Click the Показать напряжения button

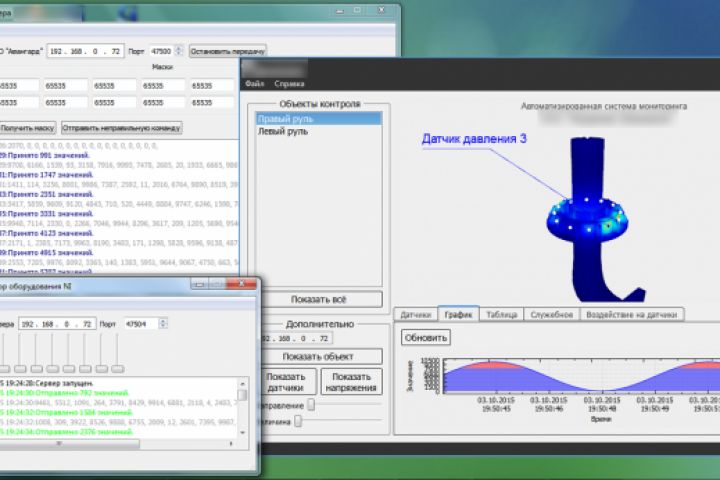point(351,382)
